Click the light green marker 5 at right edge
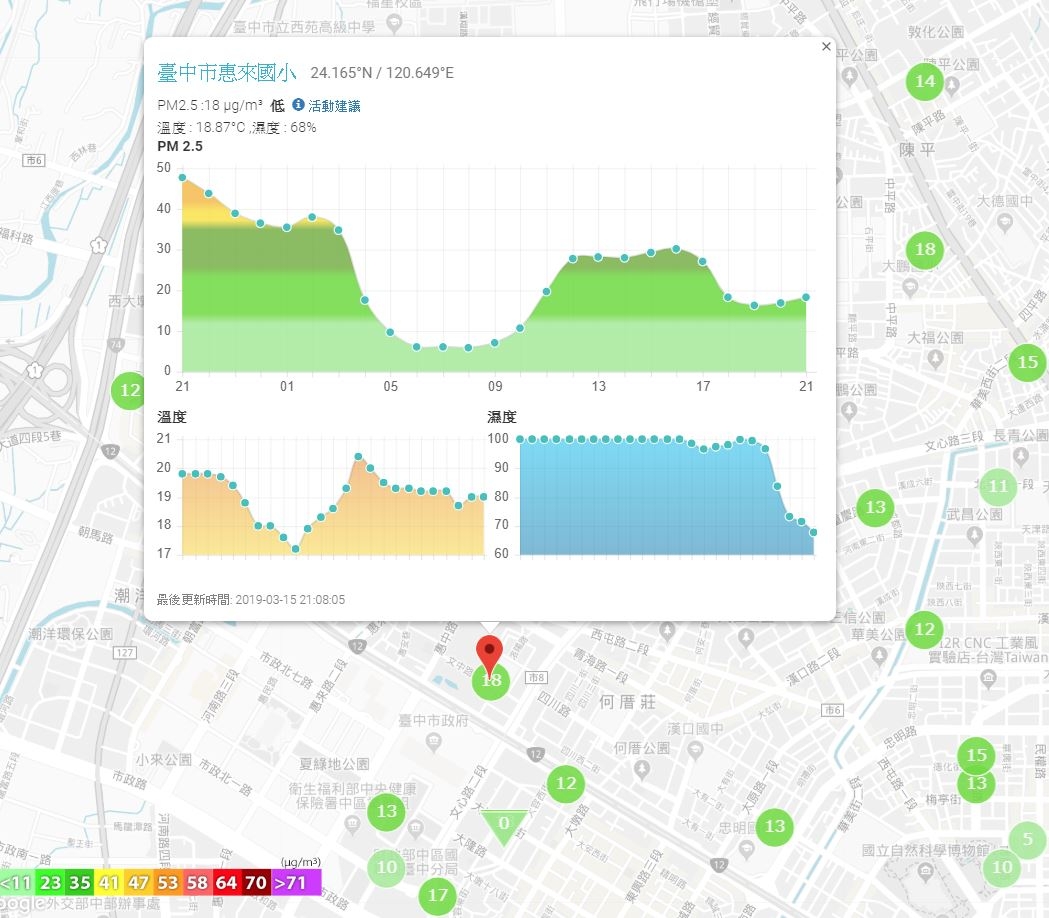Screen dimensions: 1049x918 [x=1028, y=839]
